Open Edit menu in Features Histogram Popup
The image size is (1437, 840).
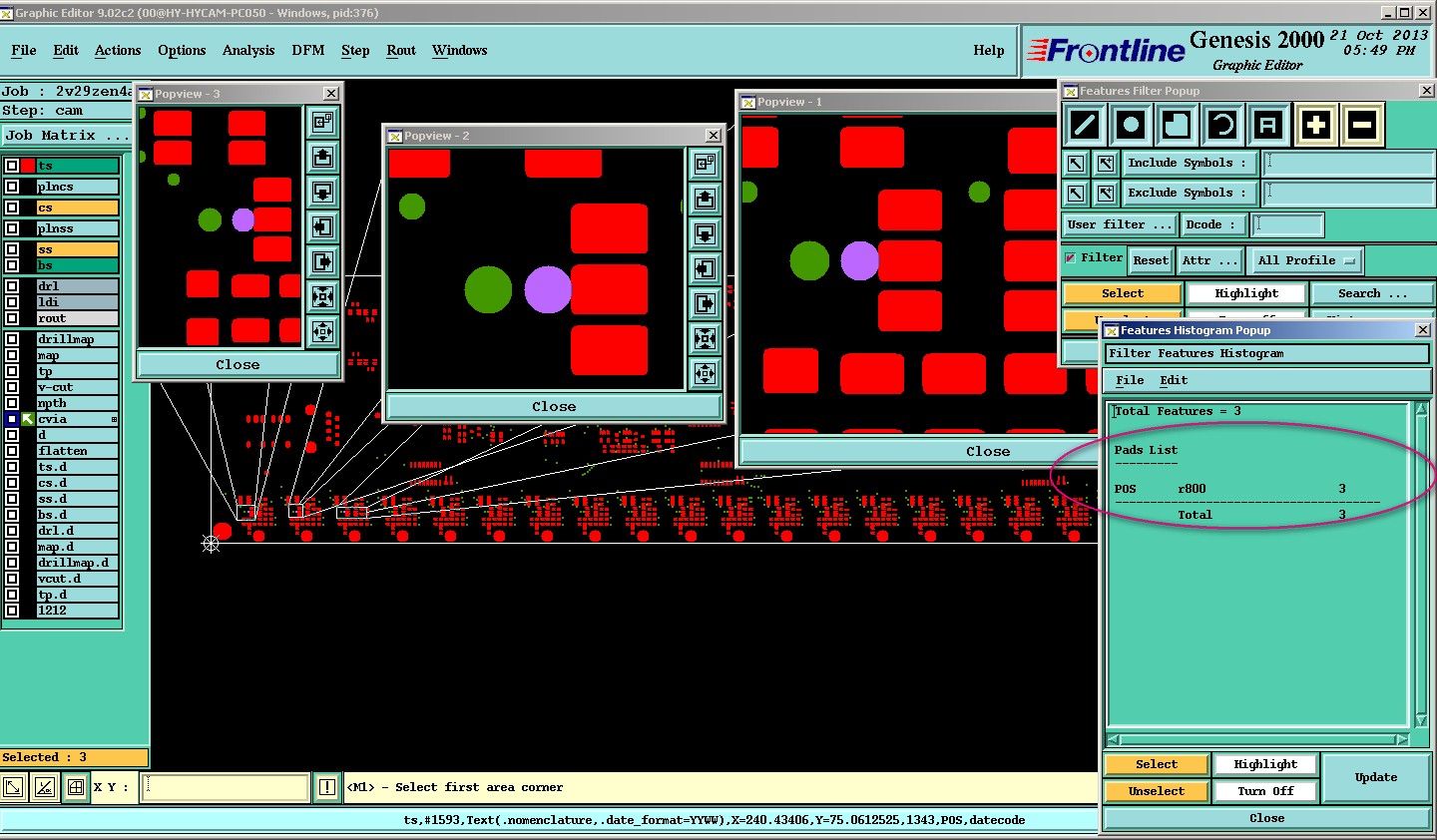[x=1174, y=380]
